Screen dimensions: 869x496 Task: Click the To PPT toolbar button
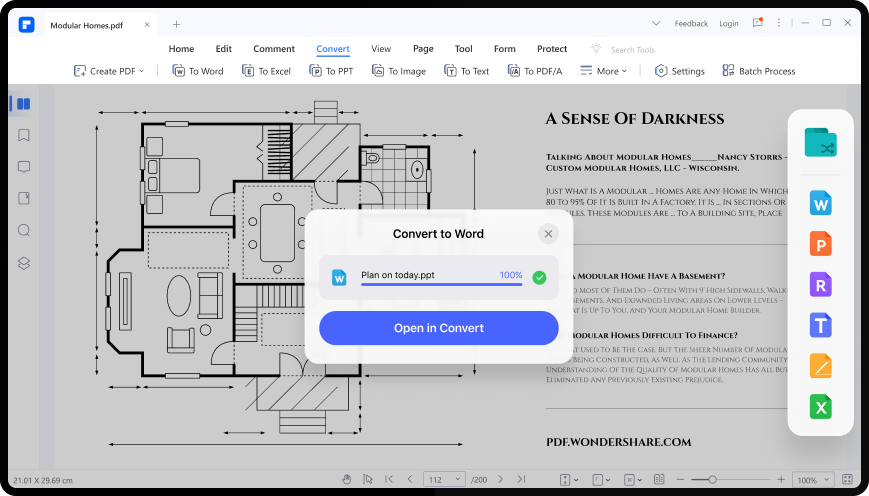point(331,71)
